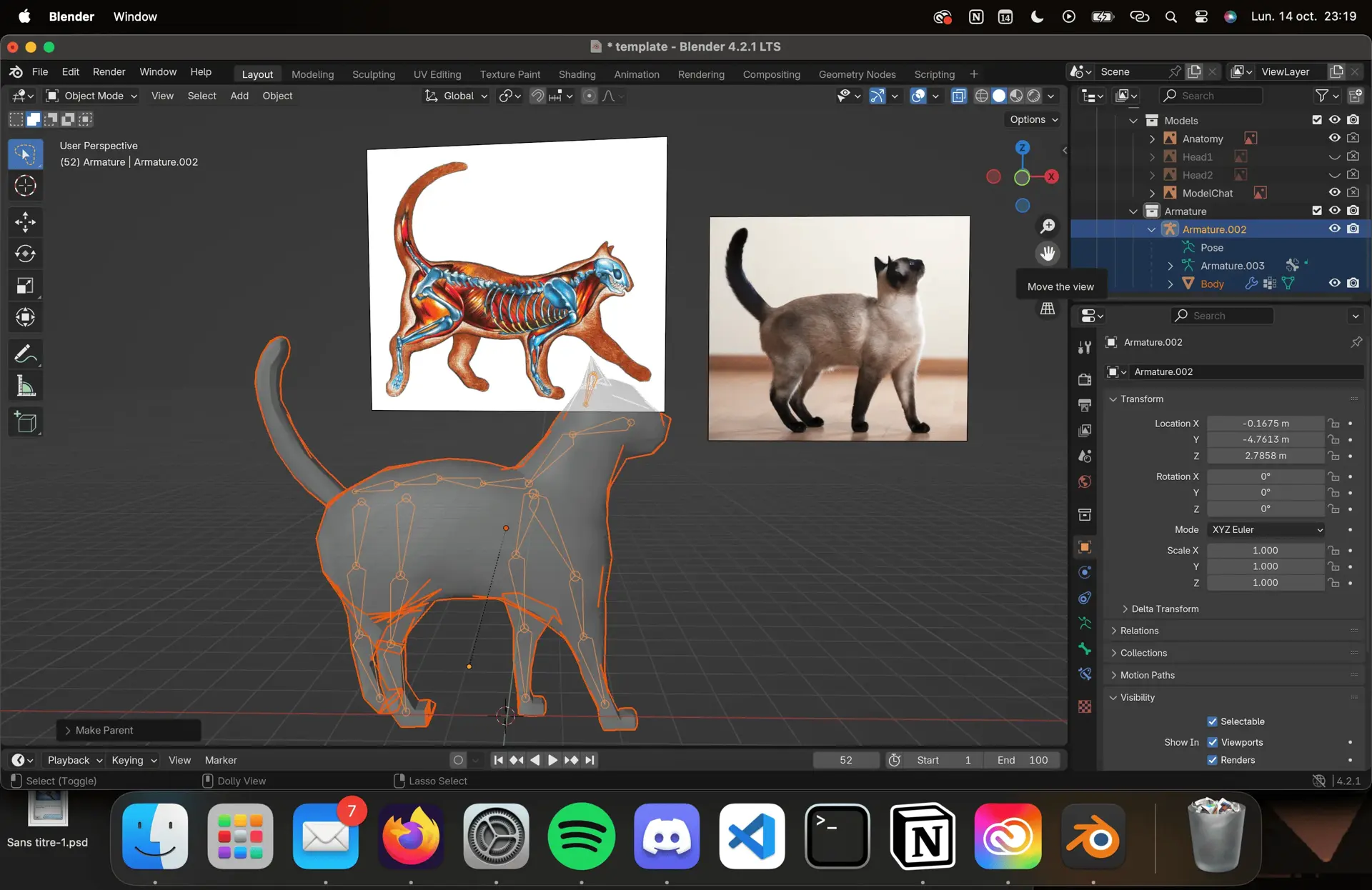Expand the Delta Transform section
Screen dimensions: 1372x890
[x=1164, y=609]
